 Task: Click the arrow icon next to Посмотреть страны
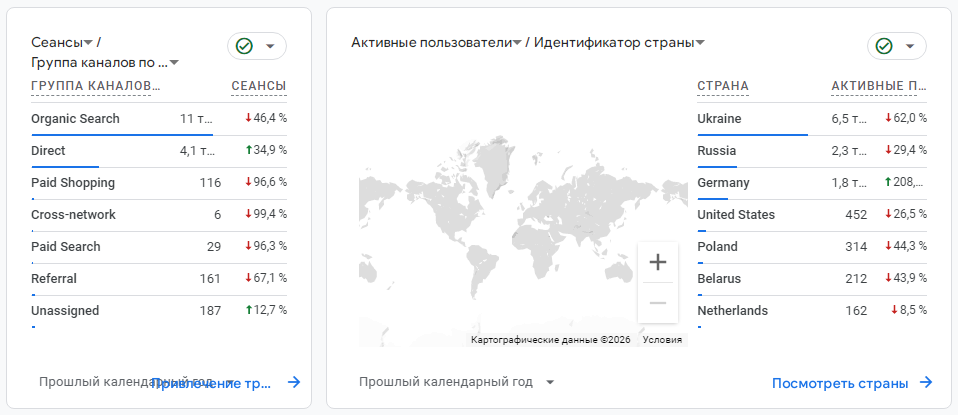point(926,382)
